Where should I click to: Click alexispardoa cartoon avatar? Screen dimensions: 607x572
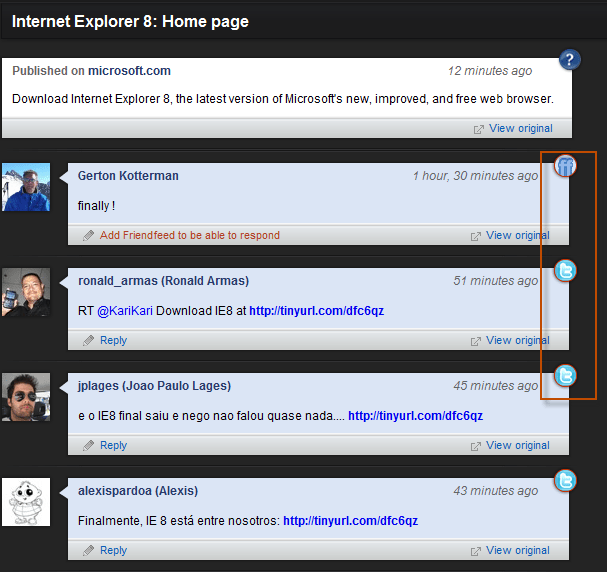(x=26, y=502)
